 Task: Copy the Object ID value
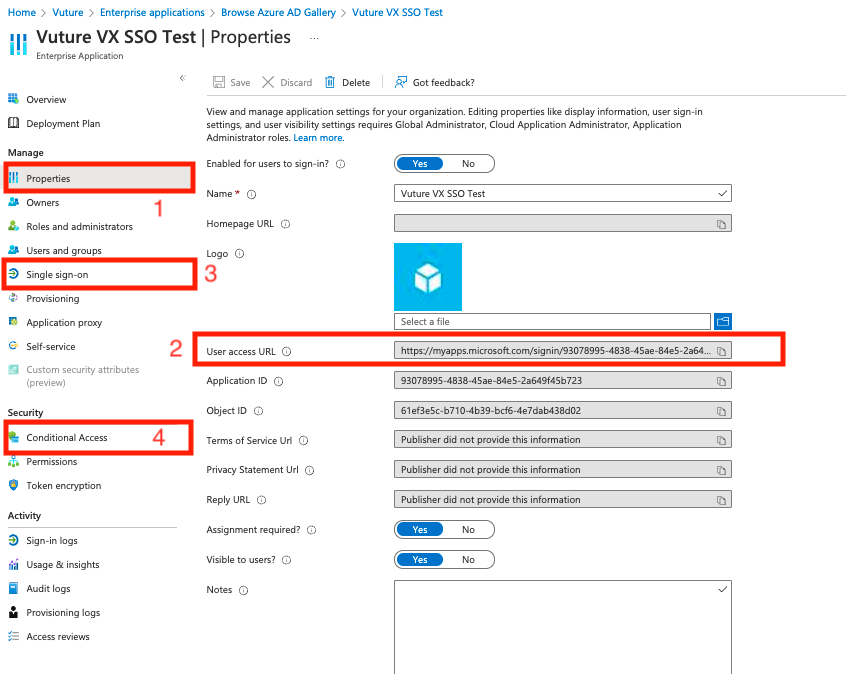pyautogui.click(x=721, y=411)
